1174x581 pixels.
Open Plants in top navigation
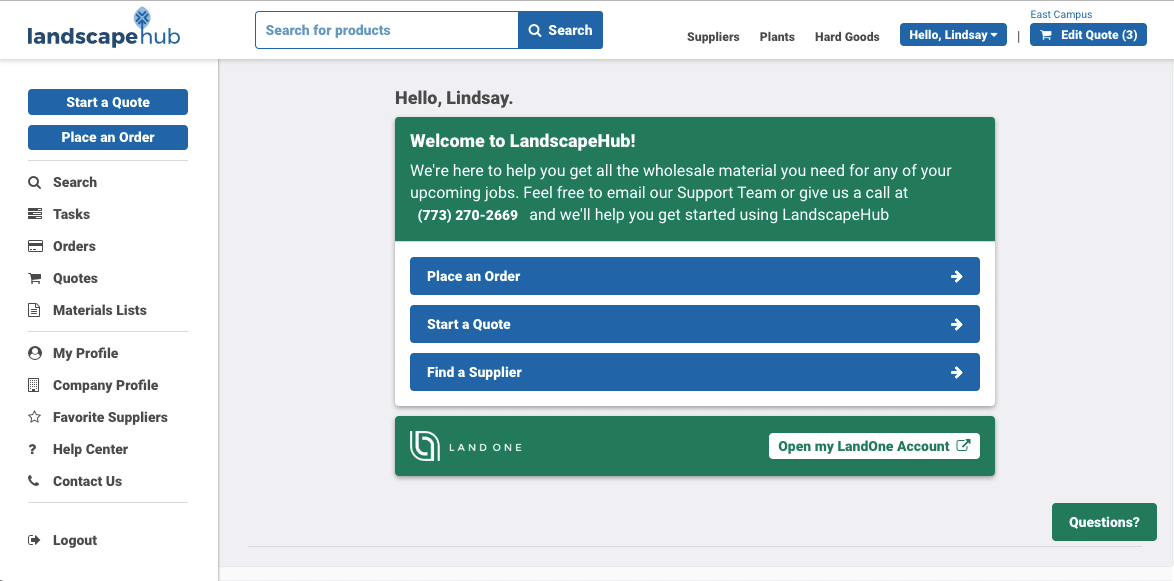coord(777,37)
